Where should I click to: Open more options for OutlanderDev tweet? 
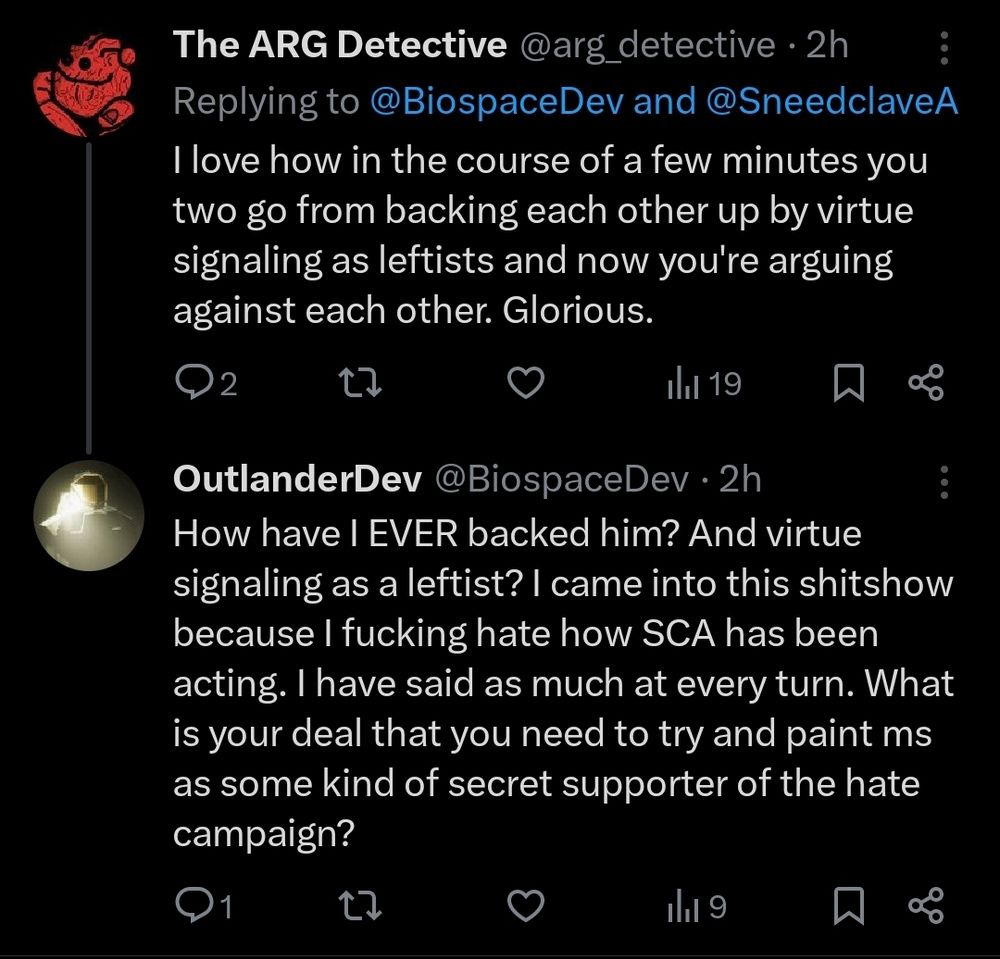945,483
